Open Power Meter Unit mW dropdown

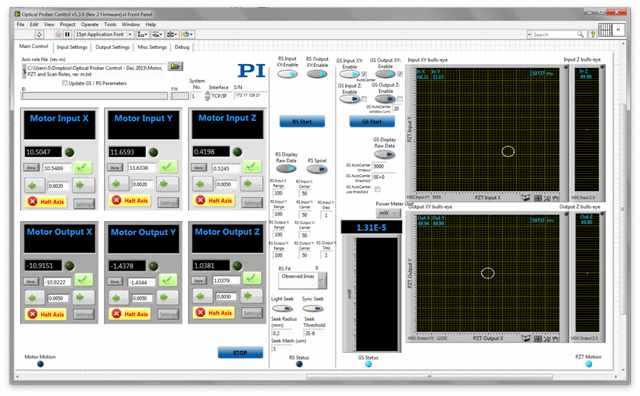[388, 213]
